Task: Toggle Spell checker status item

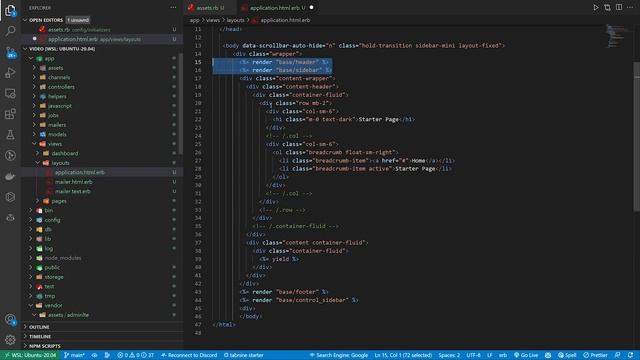Action: click(x=567, y=355)
